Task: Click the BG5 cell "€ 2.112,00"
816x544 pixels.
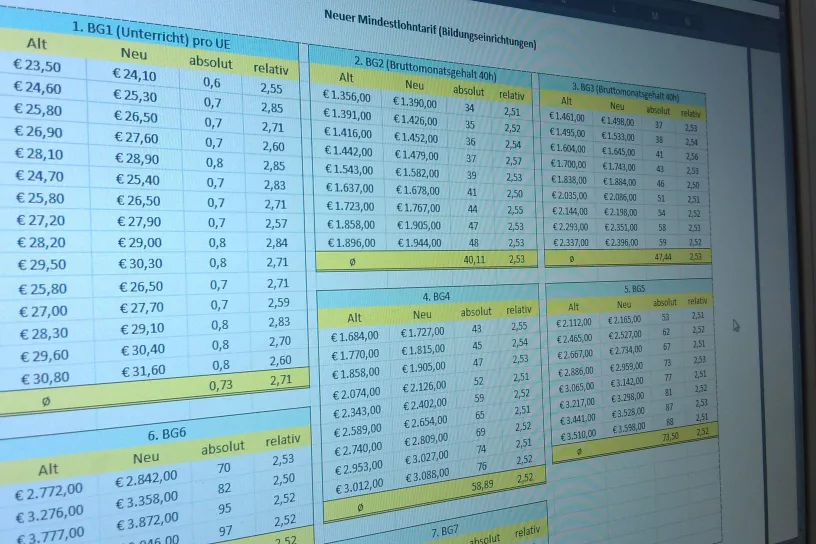Action: click(574, 323)
